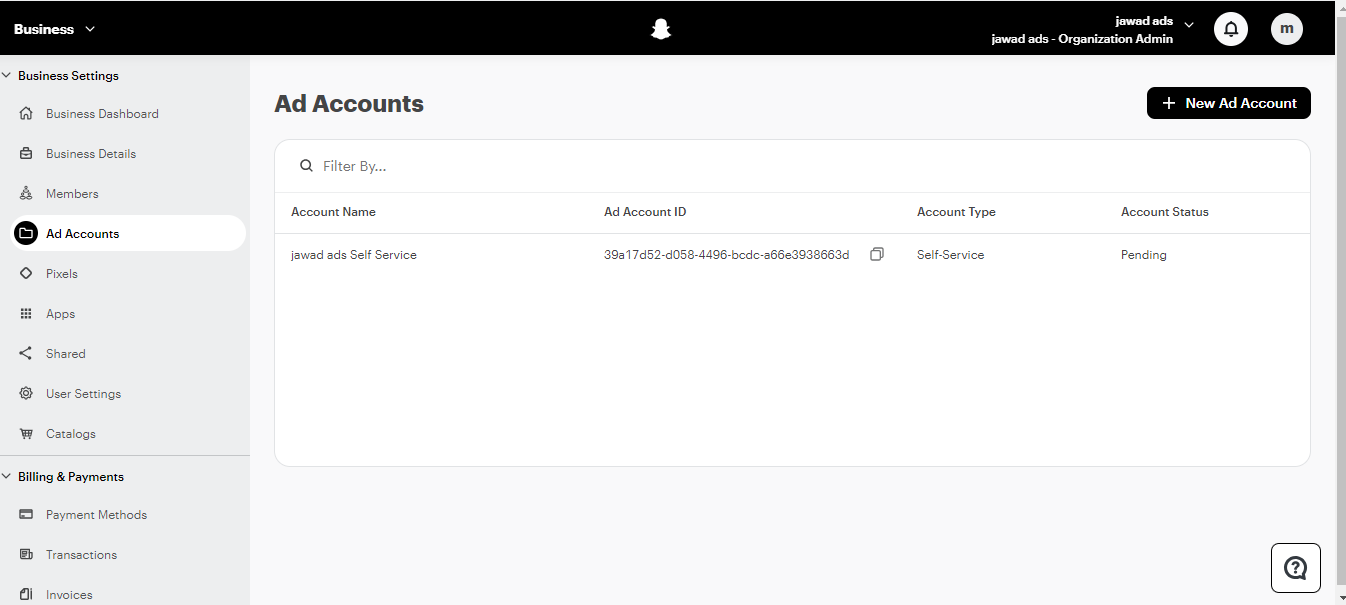This screenshot has height=605, width=1346.
Task: Click the Catalogs cart icon
Action: tap(27, 434)
